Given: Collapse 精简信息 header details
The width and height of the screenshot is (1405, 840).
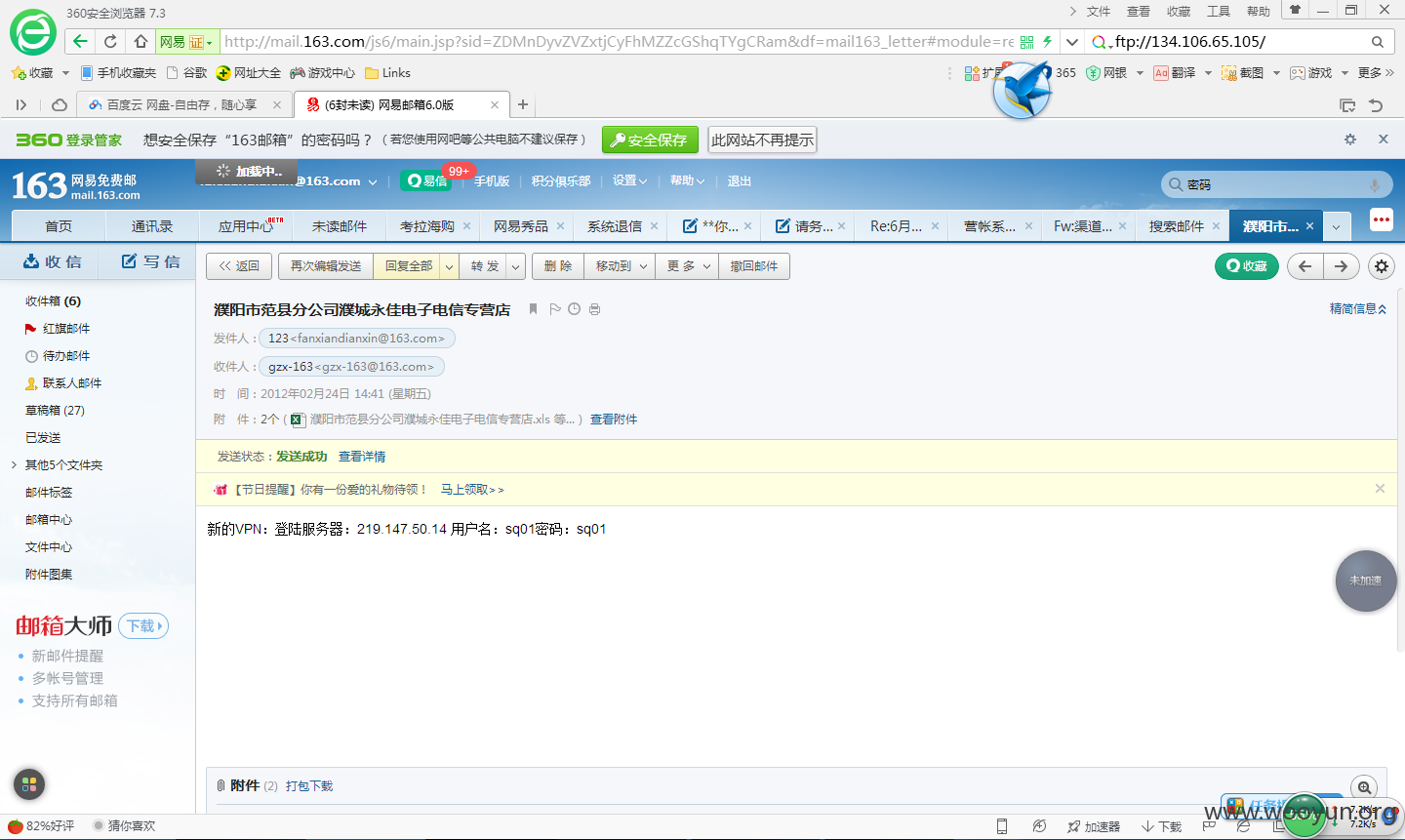Looking at the screenshot, I should [x=1358, y=309].
